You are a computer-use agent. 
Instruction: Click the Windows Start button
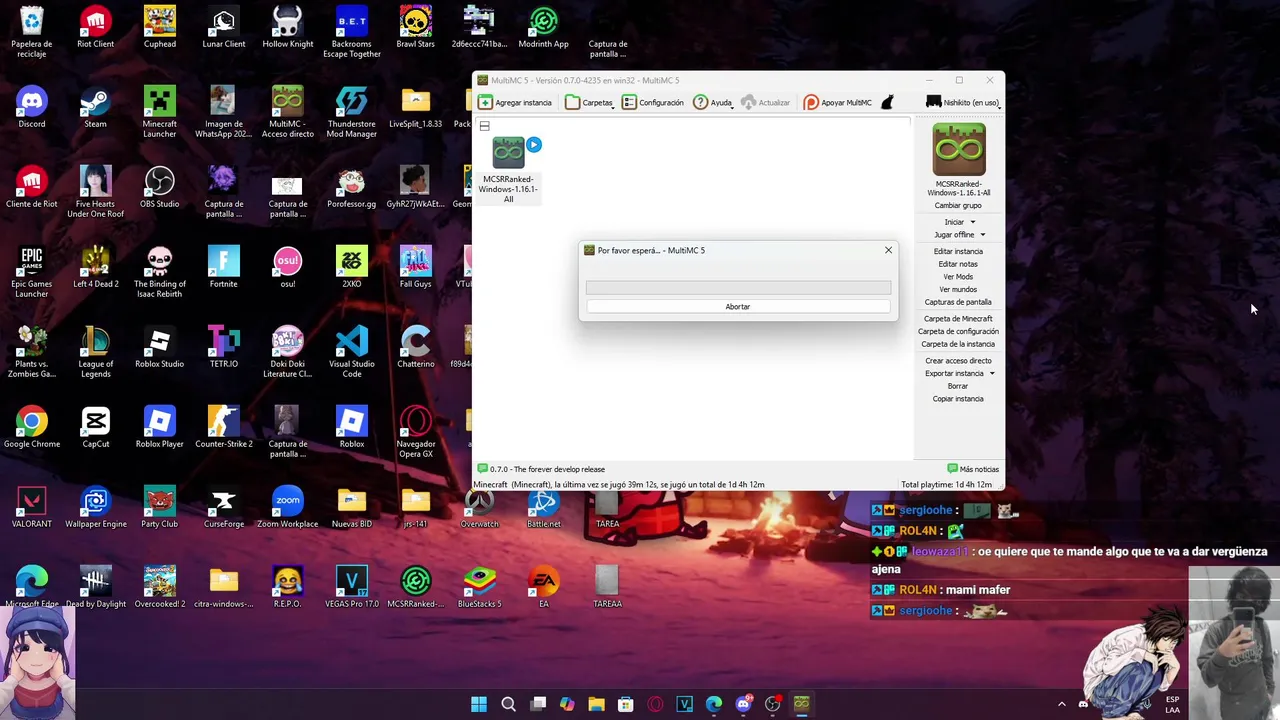click(479, 704)
